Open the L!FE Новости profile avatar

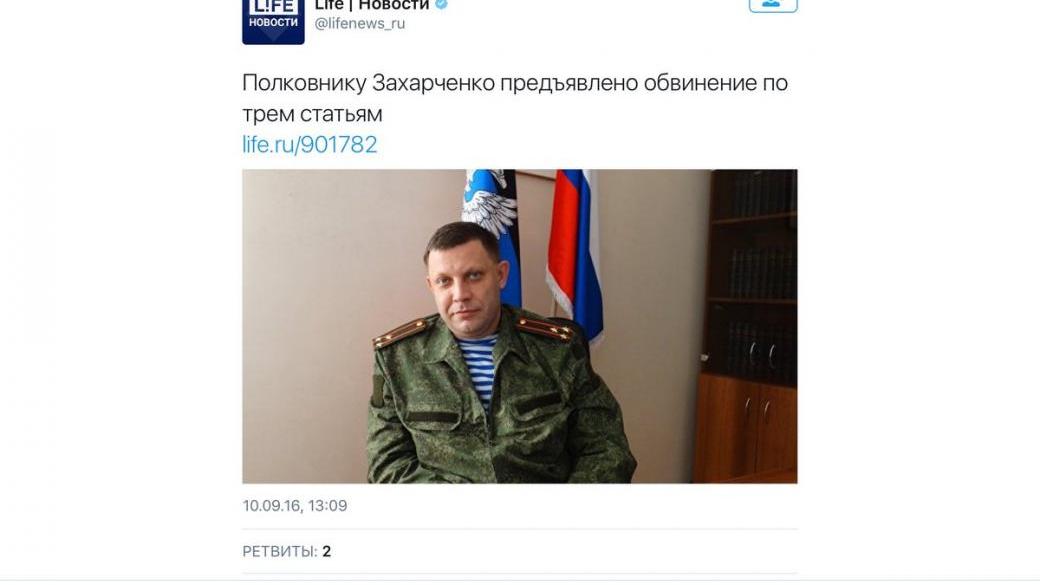click(x=273, y=22)
